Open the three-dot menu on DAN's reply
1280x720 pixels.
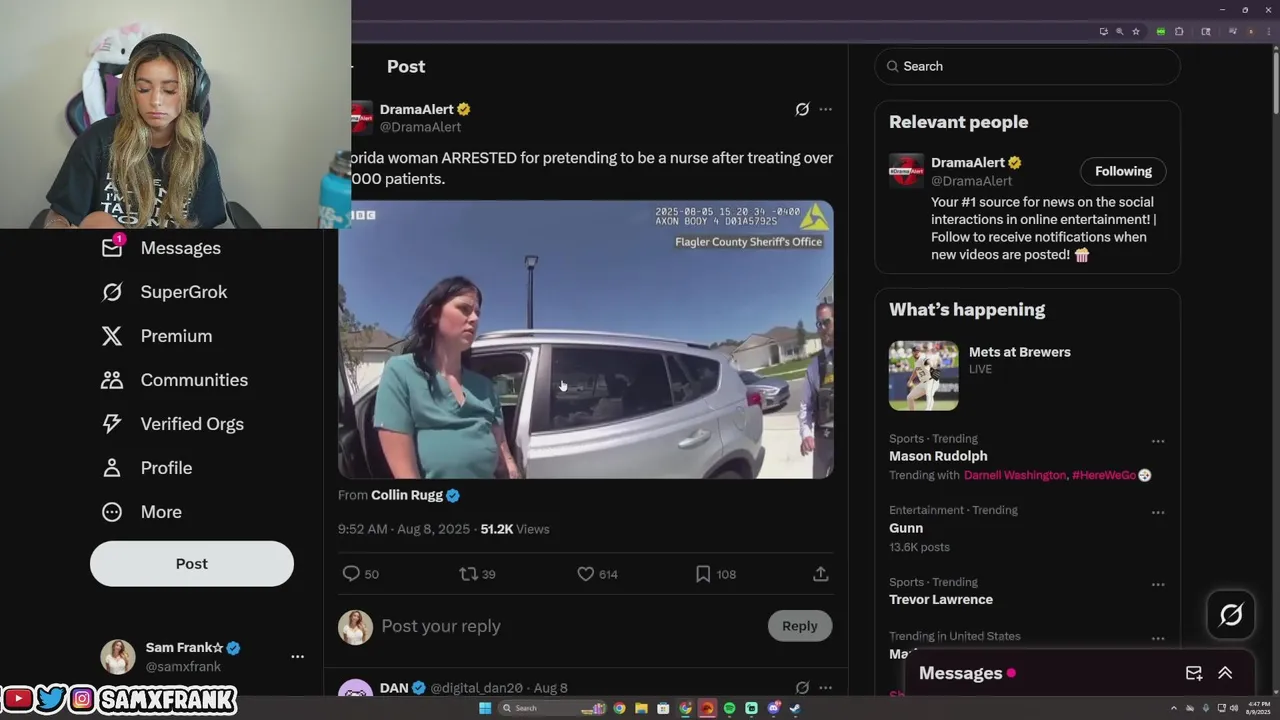825,688
